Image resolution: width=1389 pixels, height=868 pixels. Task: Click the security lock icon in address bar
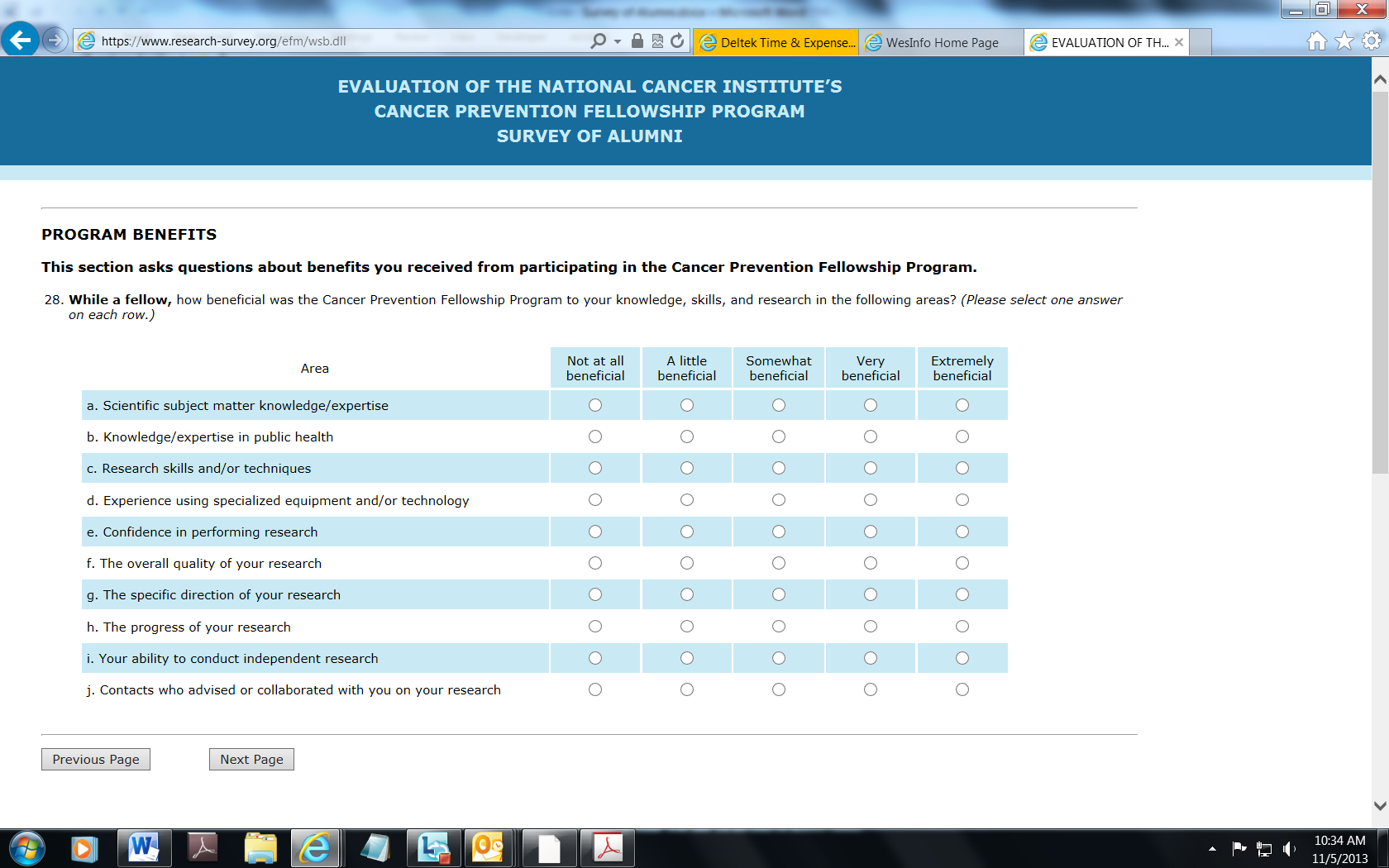click(x=637, y=41)
